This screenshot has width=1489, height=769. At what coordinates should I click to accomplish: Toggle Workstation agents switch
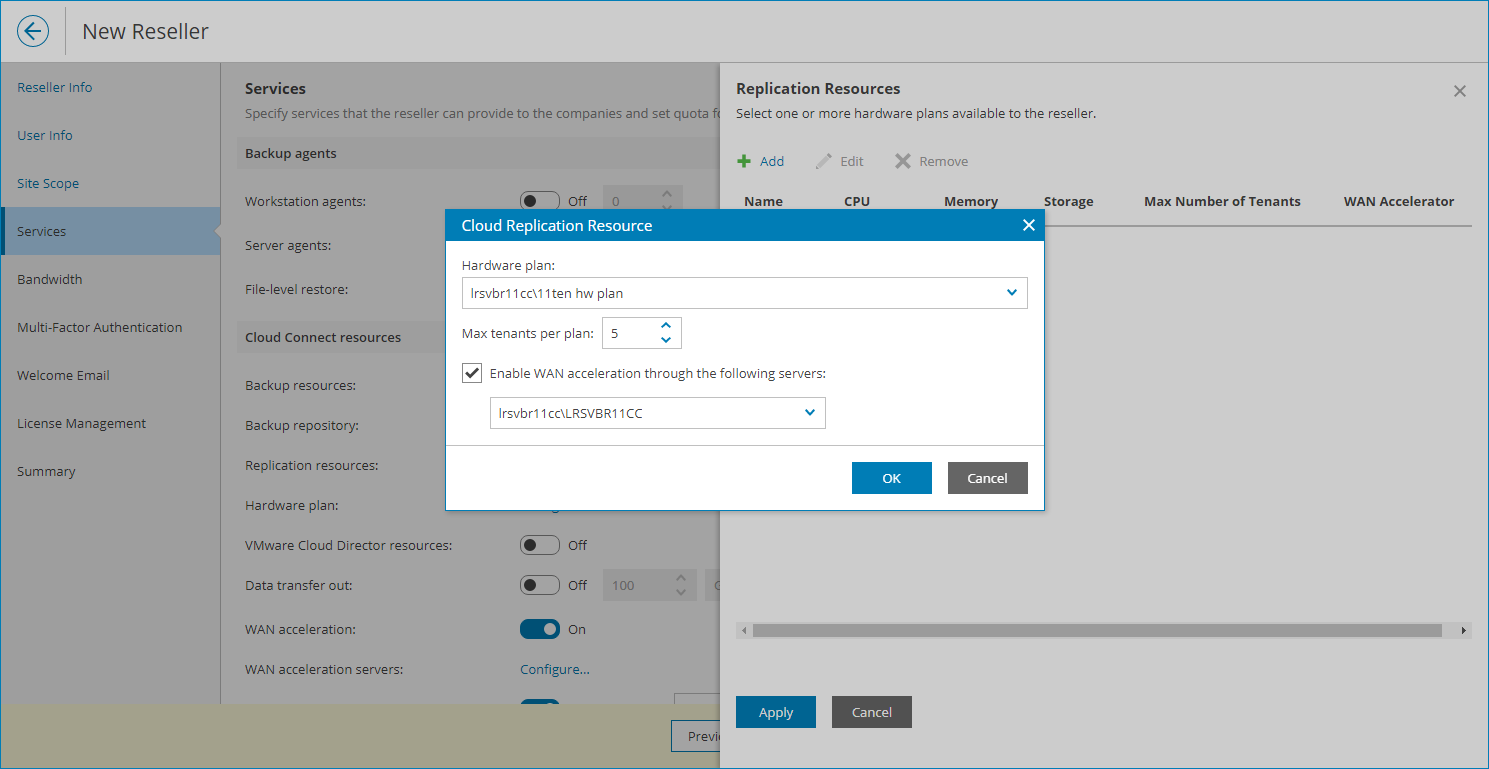(540, 201)
